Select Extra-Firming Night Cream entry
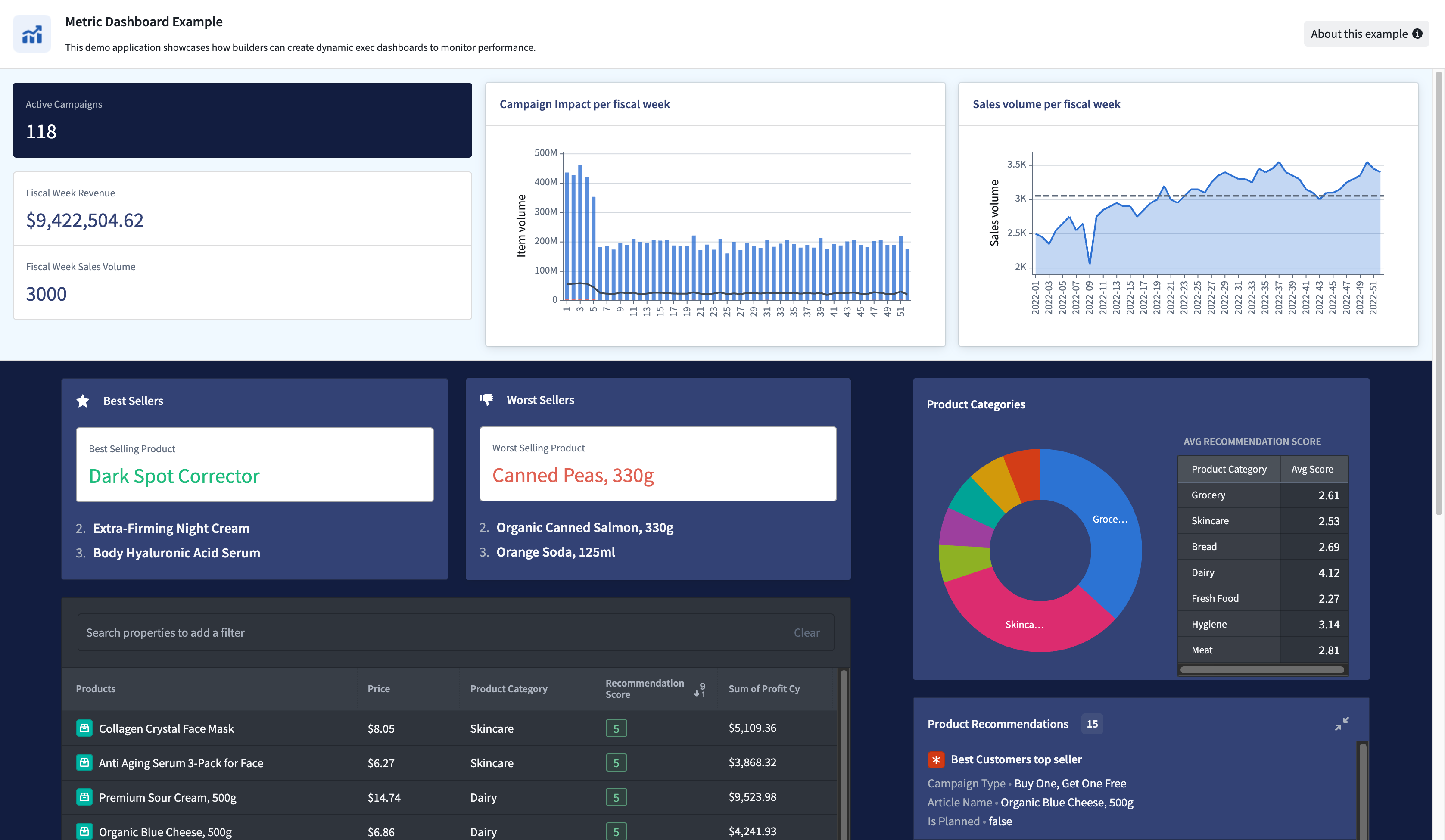 pos(171,528)
